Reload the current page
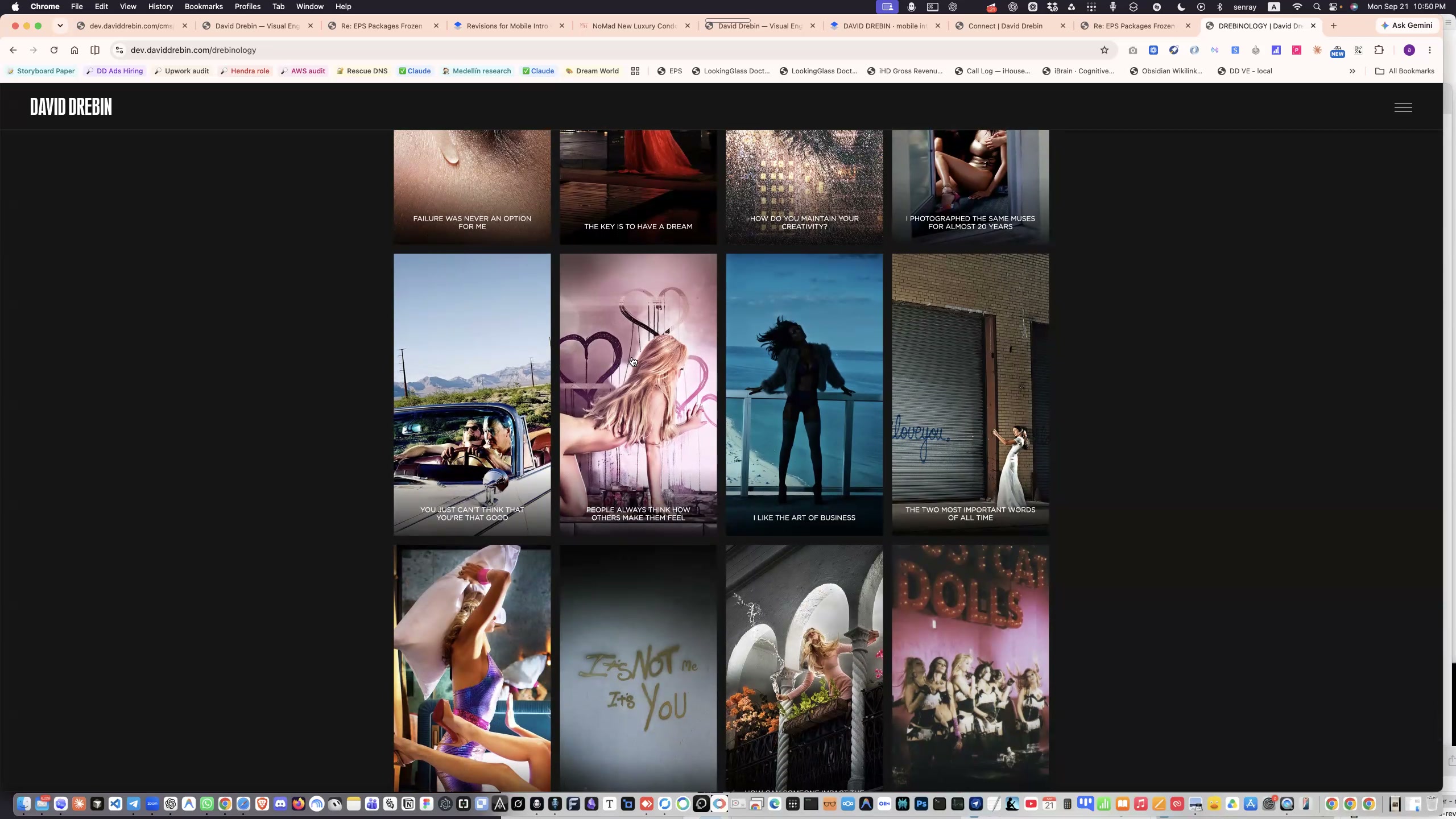The height and width of the screenshot is (819, 1456). (x=54, y=50)
